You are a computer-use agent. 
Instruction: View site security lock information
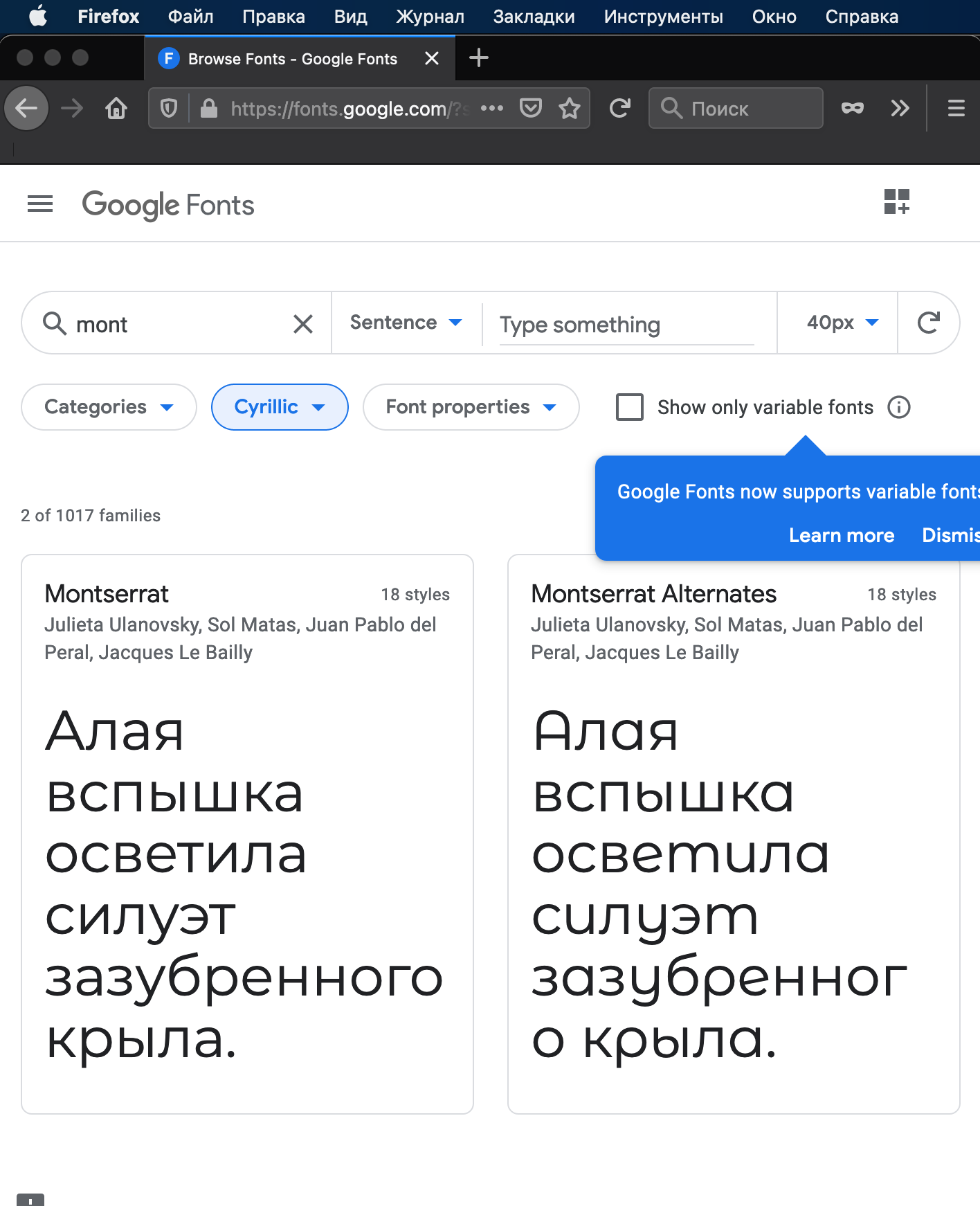[x=209, y=108]
